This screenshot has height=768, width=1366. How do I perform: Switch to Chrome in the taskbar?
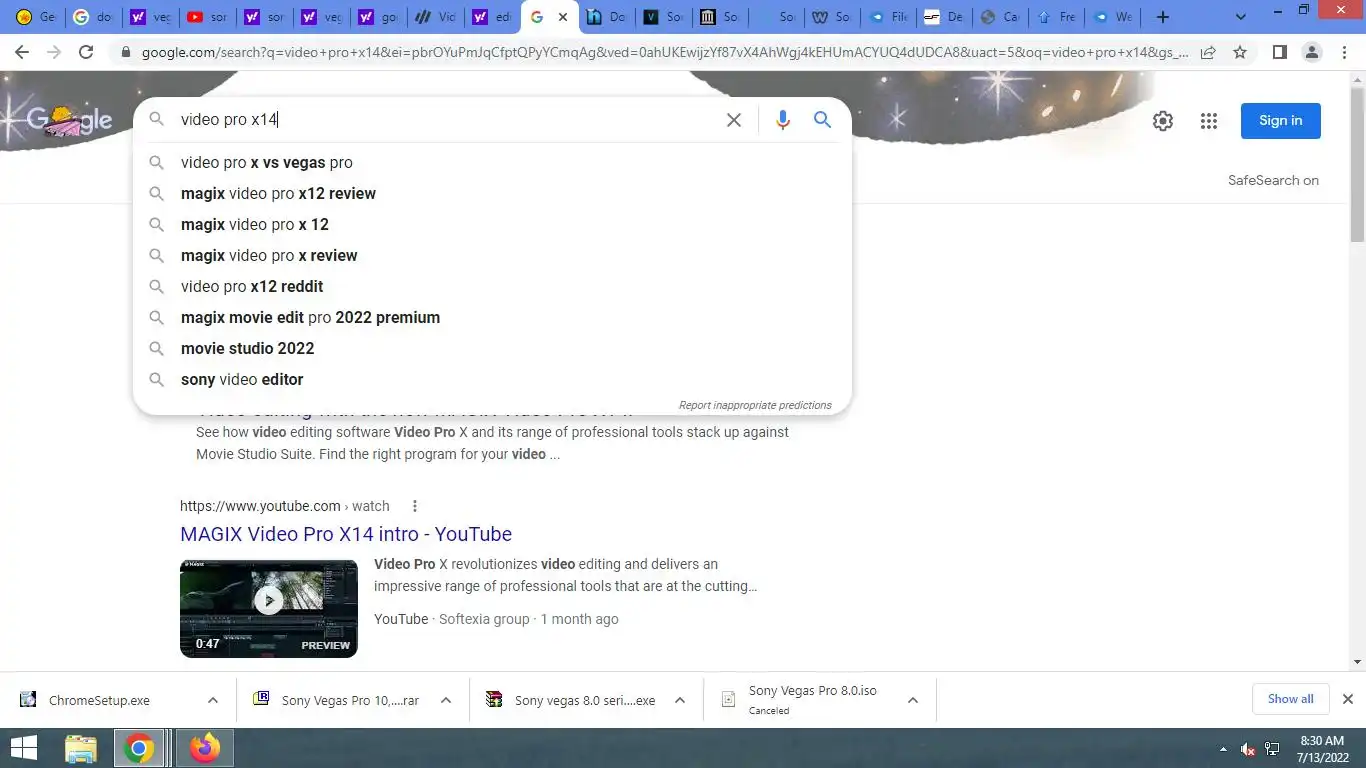[139, 748]
